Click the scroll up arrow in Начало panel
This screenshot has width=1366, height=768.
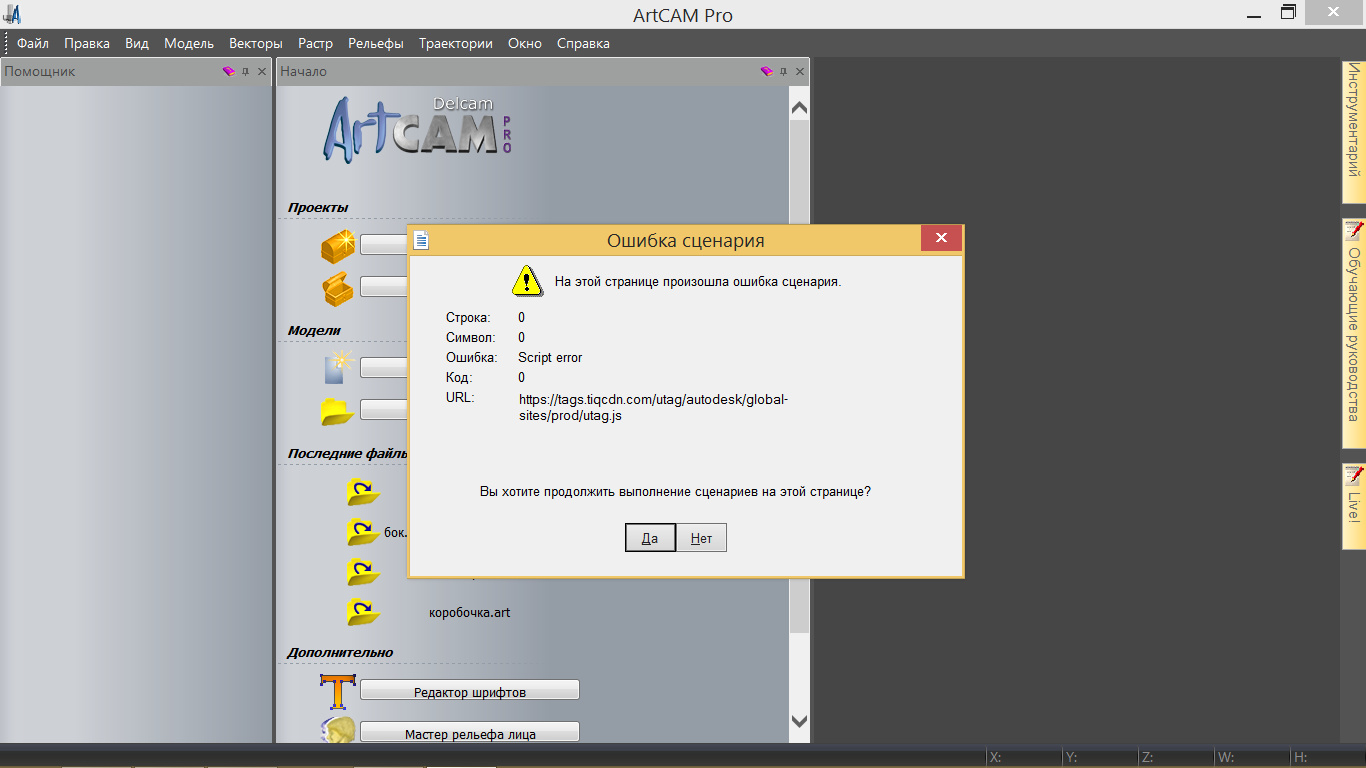coord(799,107)
